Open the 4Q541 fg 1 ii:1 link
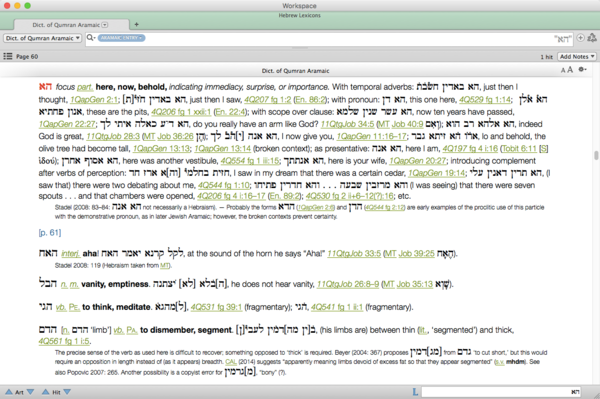Screen dimensions: 600x399 (337, 307)
